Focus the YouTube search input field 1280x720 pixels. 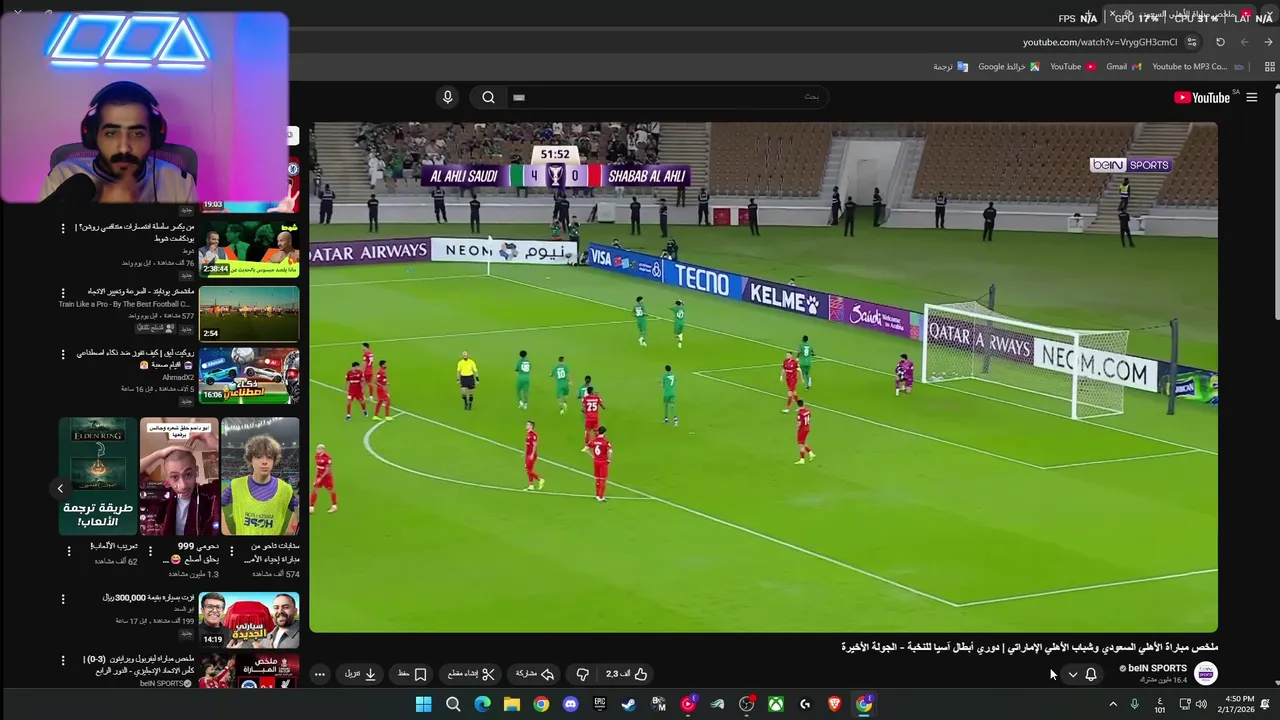[x=665, y=97]
